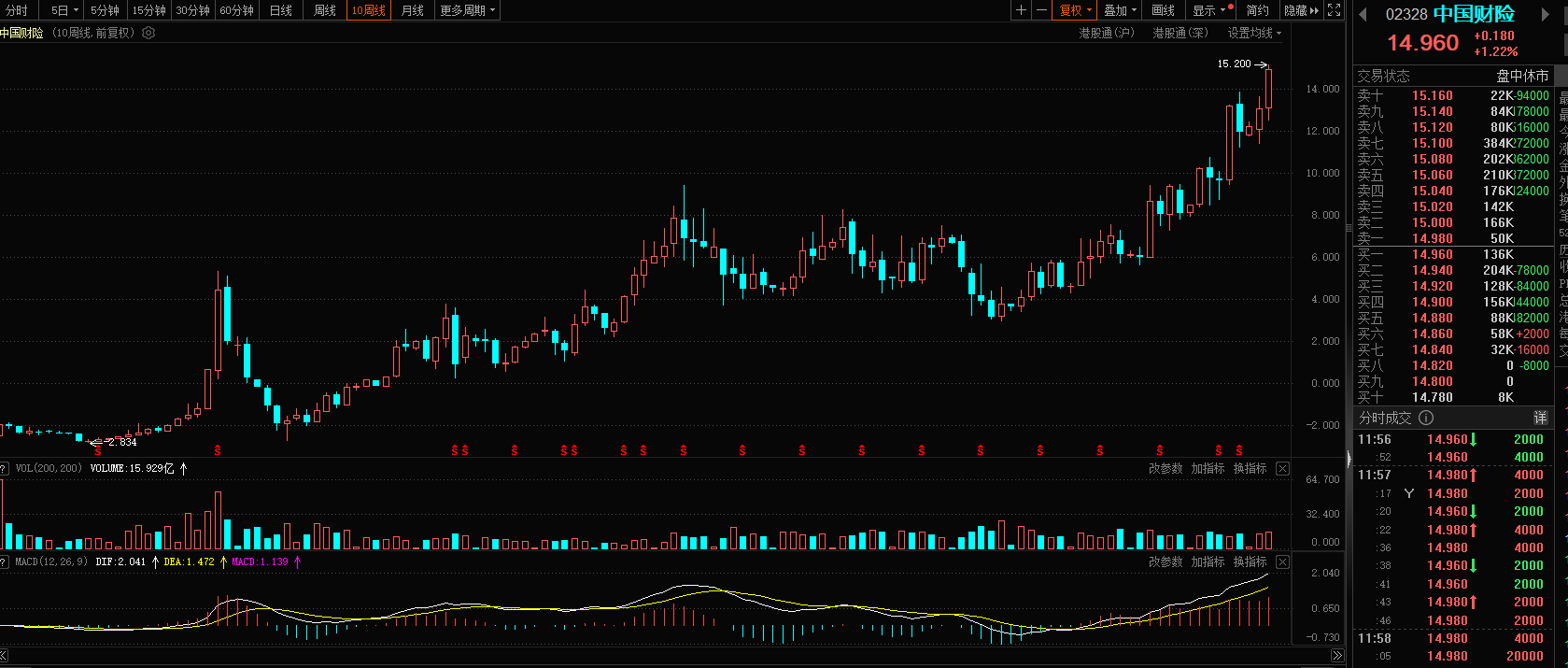Select the 10周线 period tab
Screen dimensions: 1568x668
click(x=368, y=10)
